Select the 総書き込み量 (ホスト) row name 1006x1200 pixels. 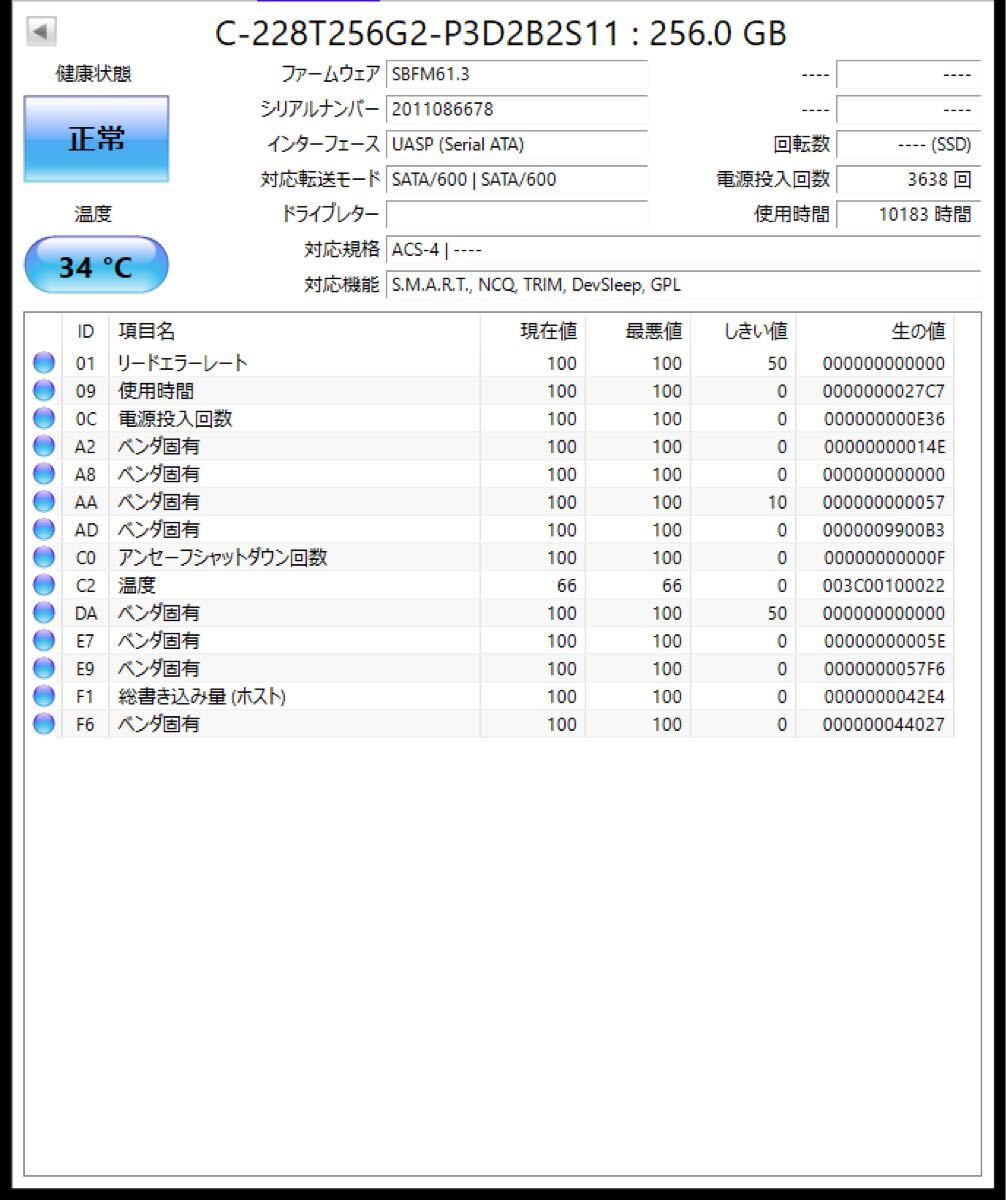(x=202, y=696)
